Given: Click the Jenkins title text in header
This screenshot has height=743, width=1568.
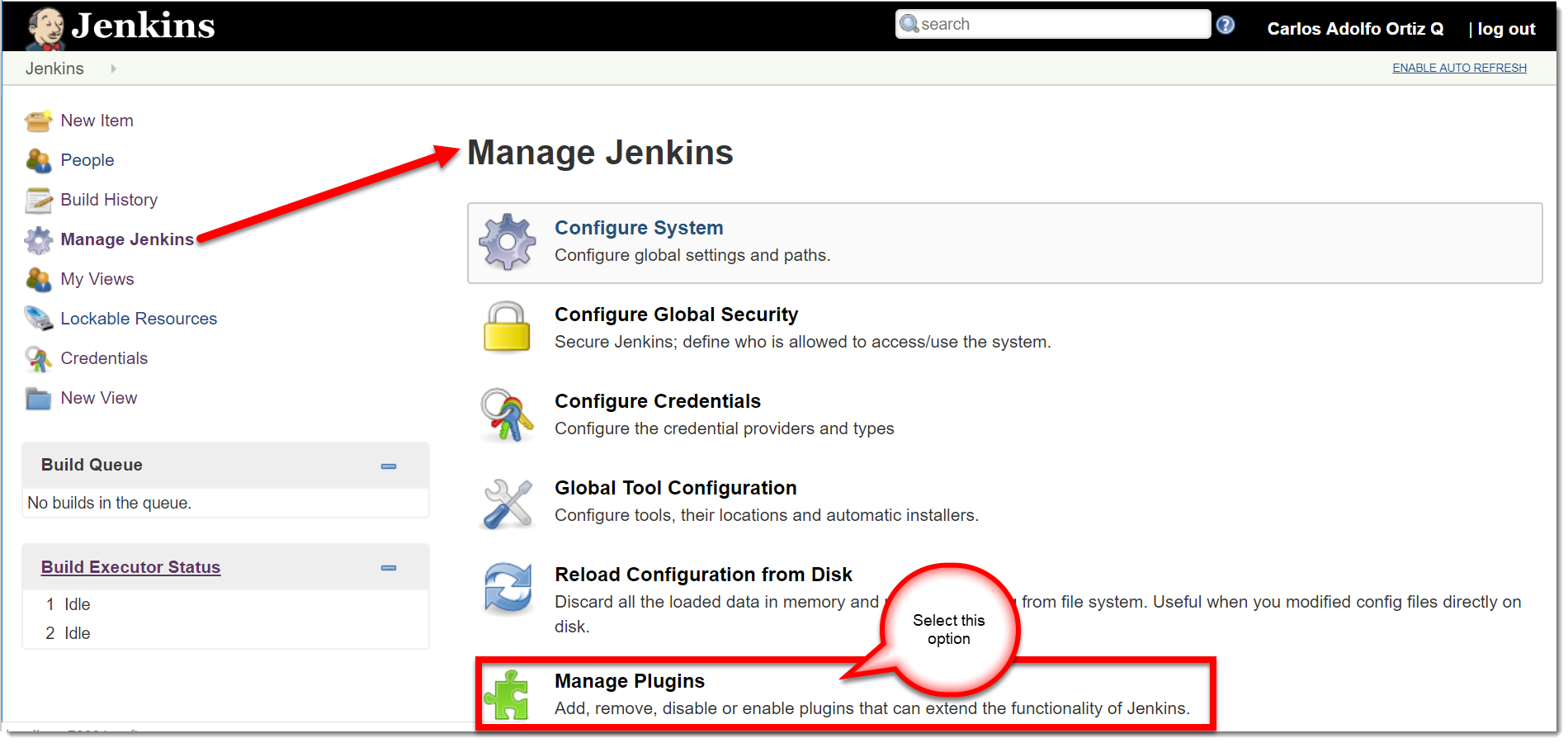Looking at the screenshot, I should [144, 26].
